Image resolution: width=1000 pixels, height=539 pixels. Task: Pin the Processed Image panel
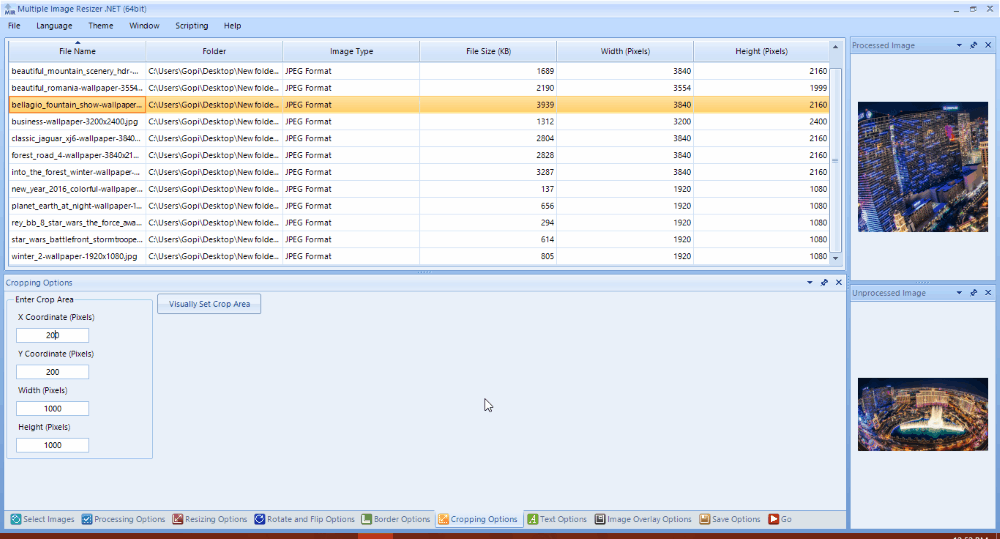tap(973, 45)
